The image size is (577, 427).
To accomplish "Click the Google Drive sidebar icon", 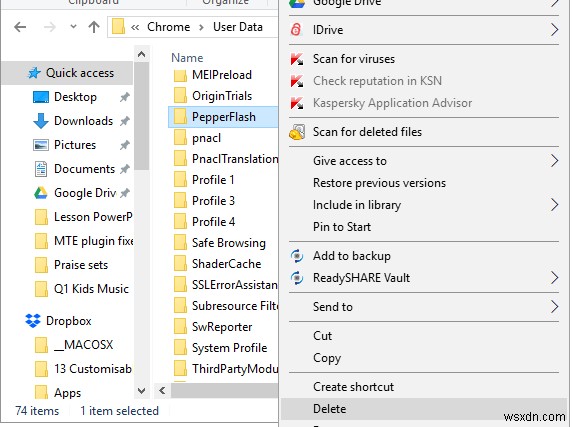I will point(41,193).
